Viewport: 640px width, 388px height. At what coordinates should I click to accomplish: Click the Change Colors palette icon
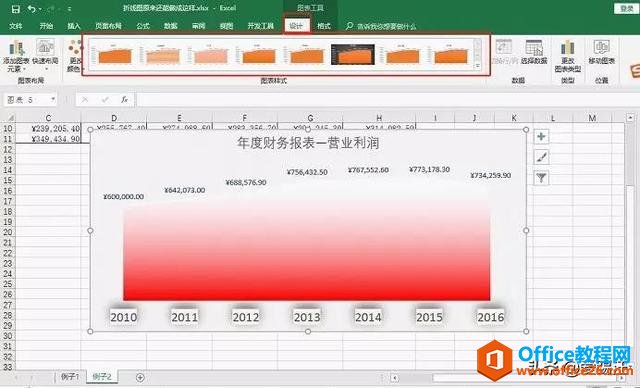[x=74, y=49]
